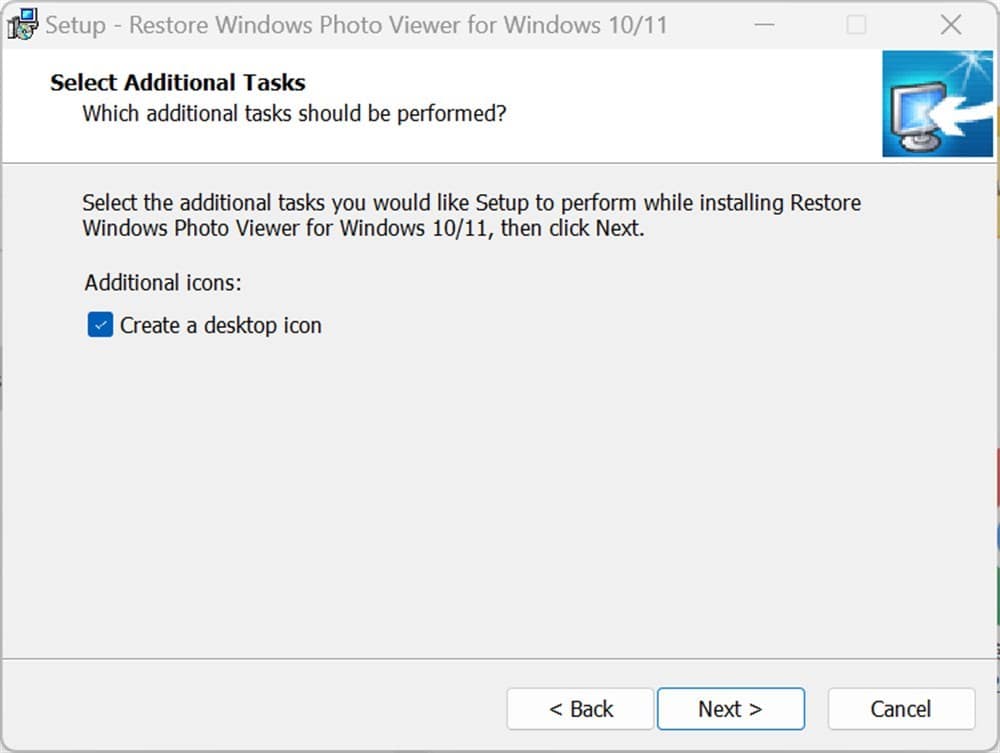Select the Create a desktop icon text label

[x=220, y=324]
